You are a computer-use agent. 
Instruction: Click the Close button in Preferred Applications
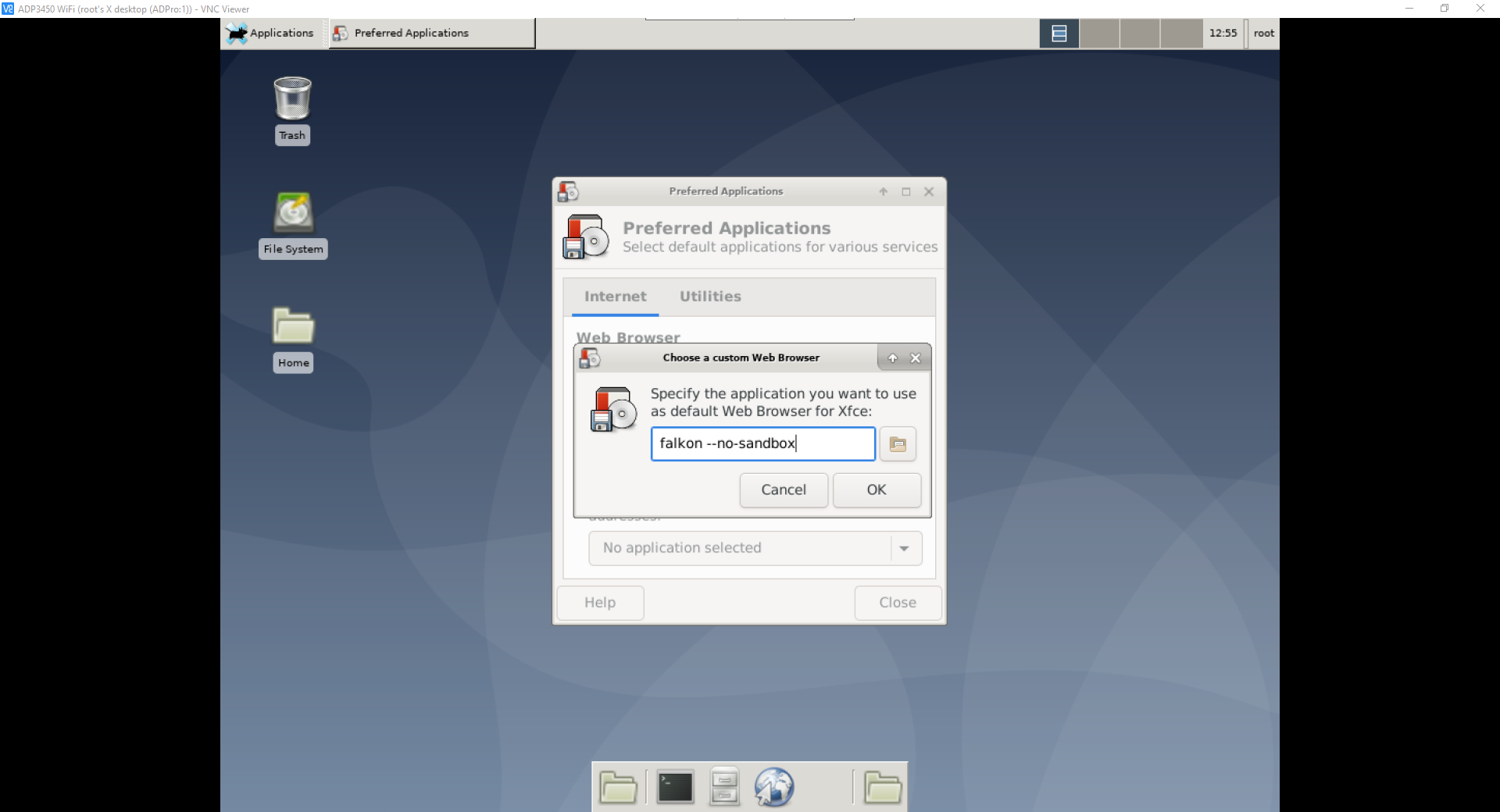(x=898, y=603)
